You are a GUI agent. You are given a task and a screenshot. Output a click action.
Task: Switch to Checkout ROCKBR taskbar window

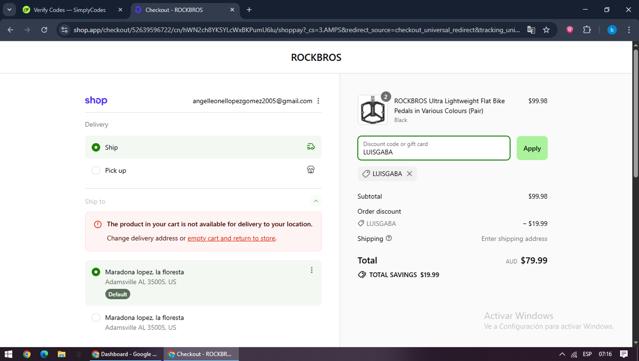(x=201, y=354)
